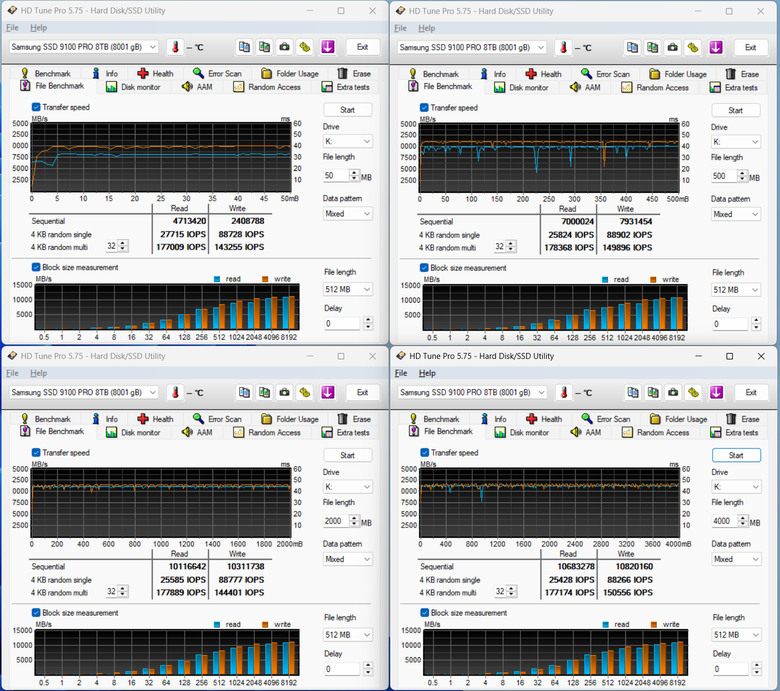This screenshot has width=780, height=691.
Task: Open the options icon in the 2000 MB window
Action: pos(305,392)
